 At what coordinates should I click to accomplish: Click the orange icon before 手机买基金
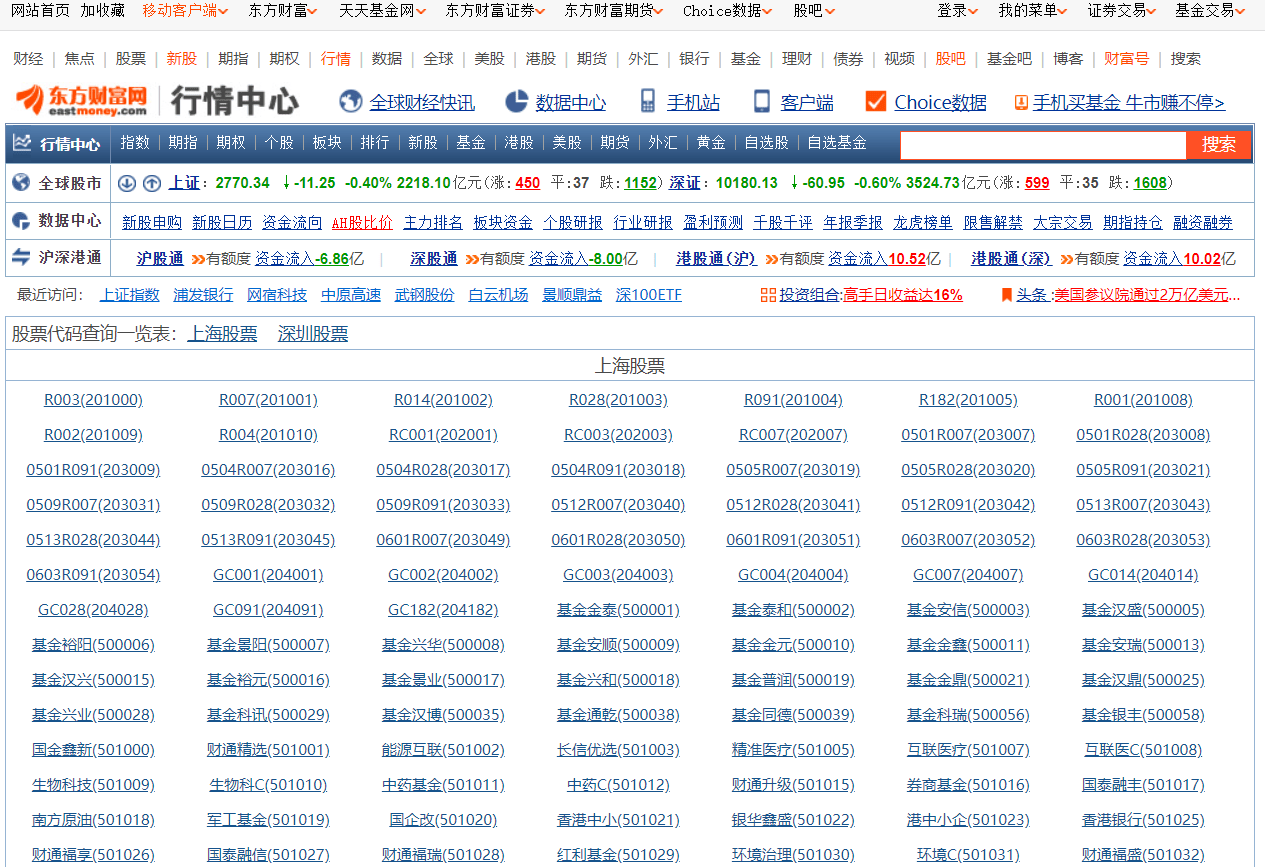(1021, 102)
